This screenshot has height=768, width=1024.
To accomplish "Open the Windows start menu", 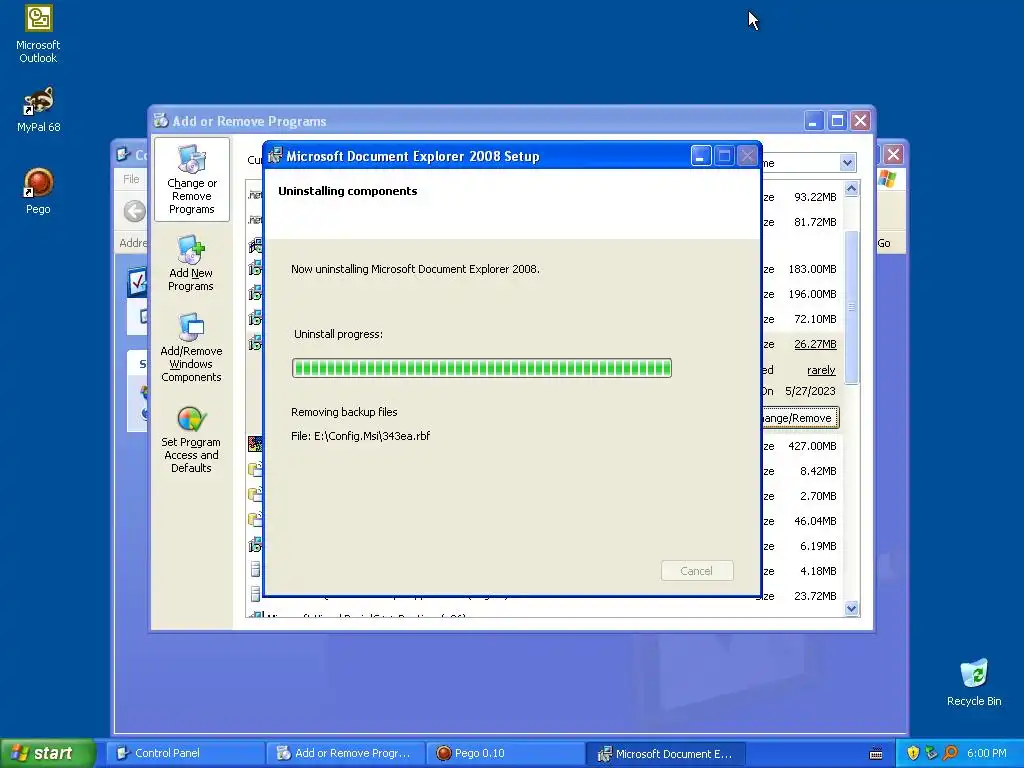I will (x=47, y=753).
